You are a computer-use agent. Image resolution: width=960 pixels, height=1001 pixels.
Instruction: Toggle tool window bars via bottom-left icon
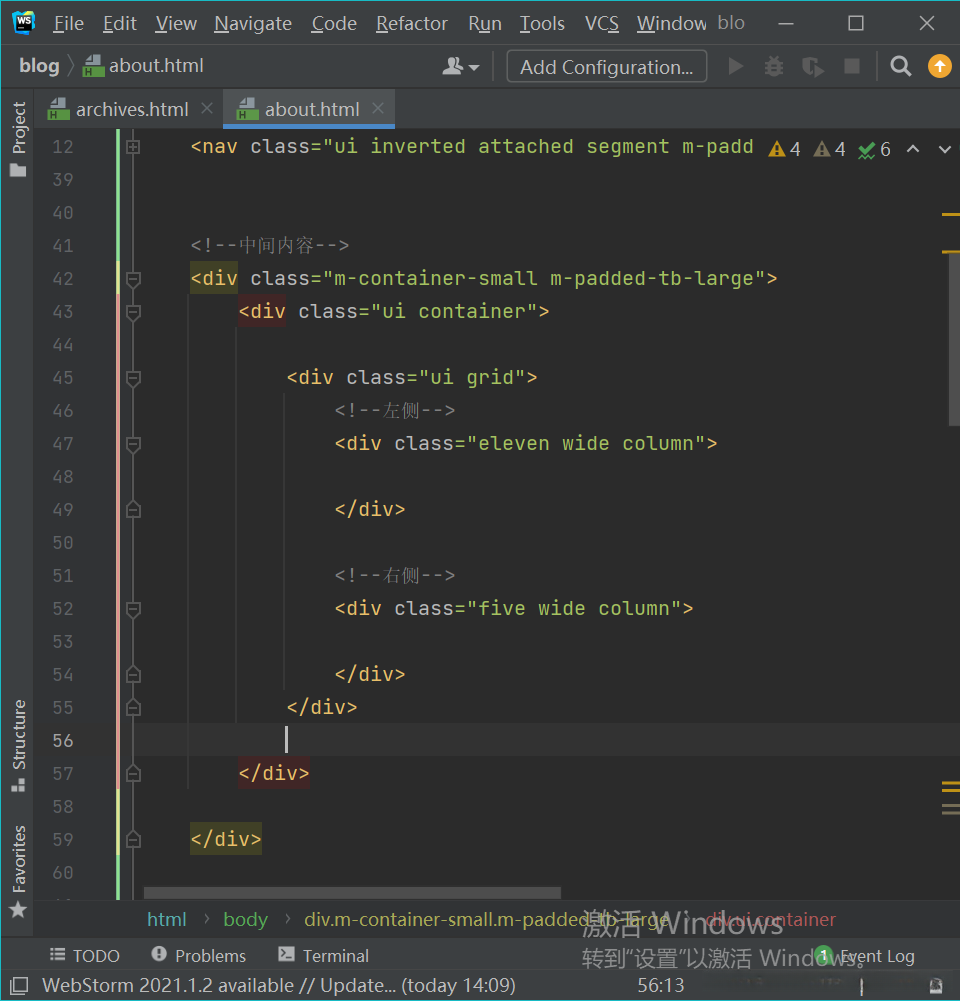(19, 985)
